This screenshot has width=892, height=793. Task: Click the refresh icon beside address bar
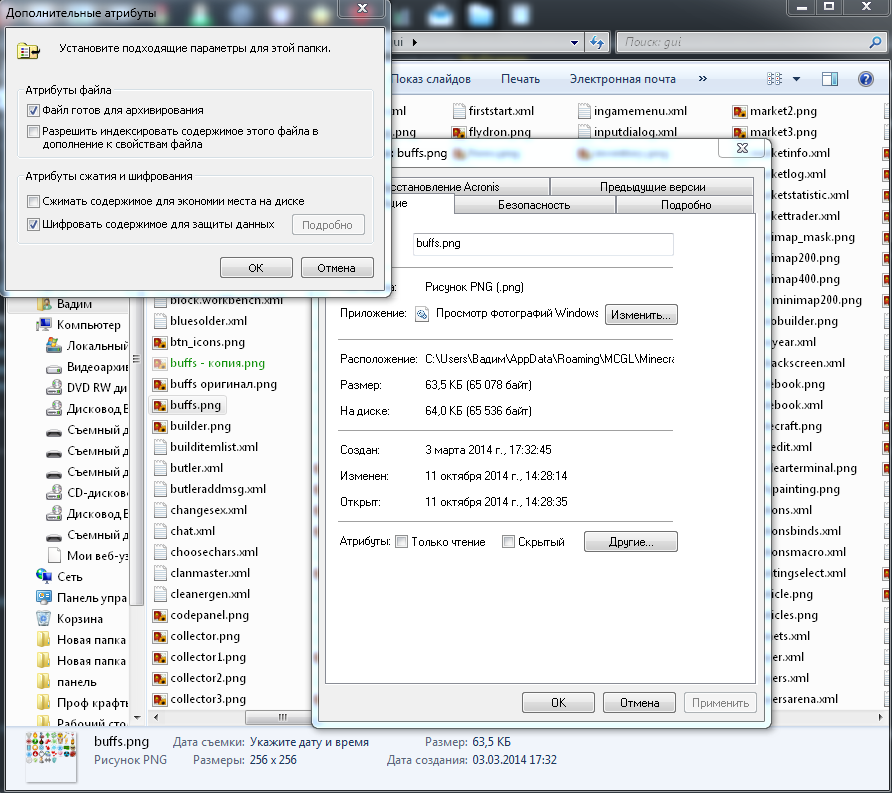coord(597,43)
